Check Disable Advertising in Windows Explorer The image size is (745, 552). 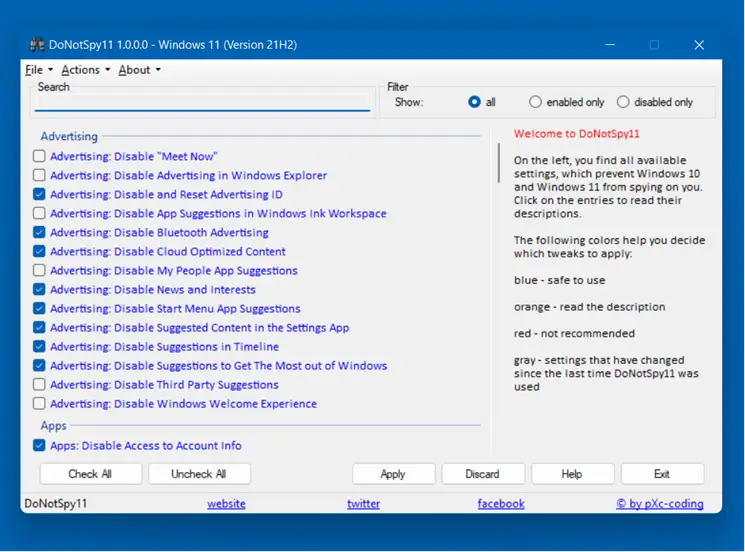pos(39,175)
